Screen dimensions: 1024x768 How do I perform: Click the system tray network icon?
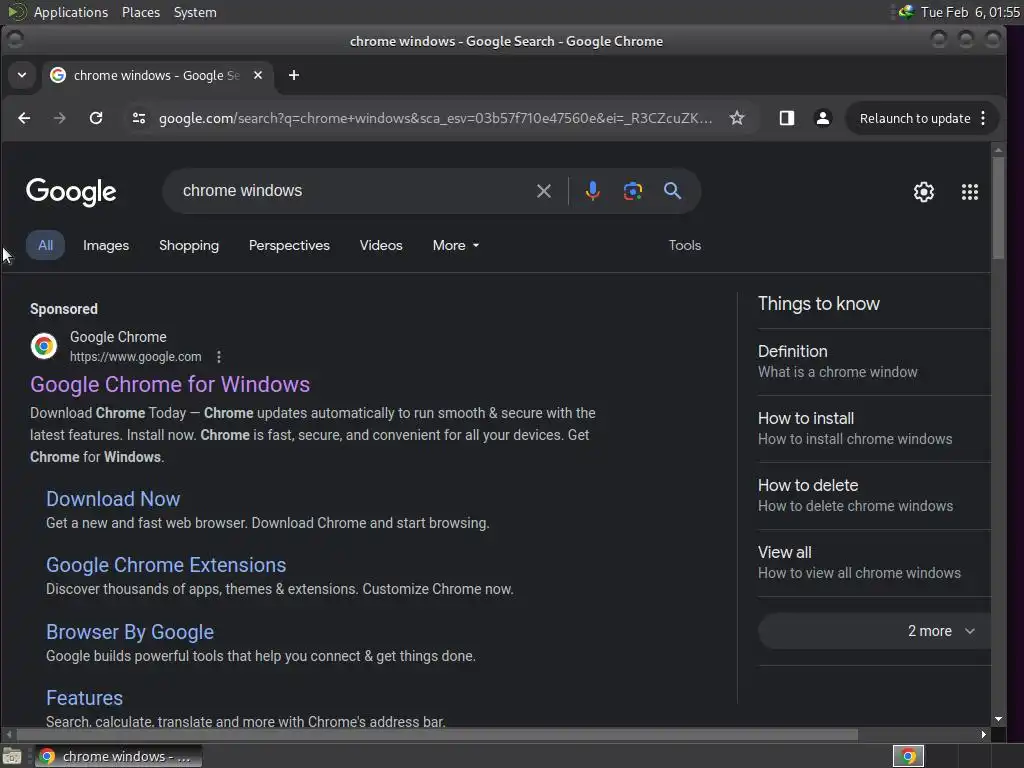tap(906, 12)
